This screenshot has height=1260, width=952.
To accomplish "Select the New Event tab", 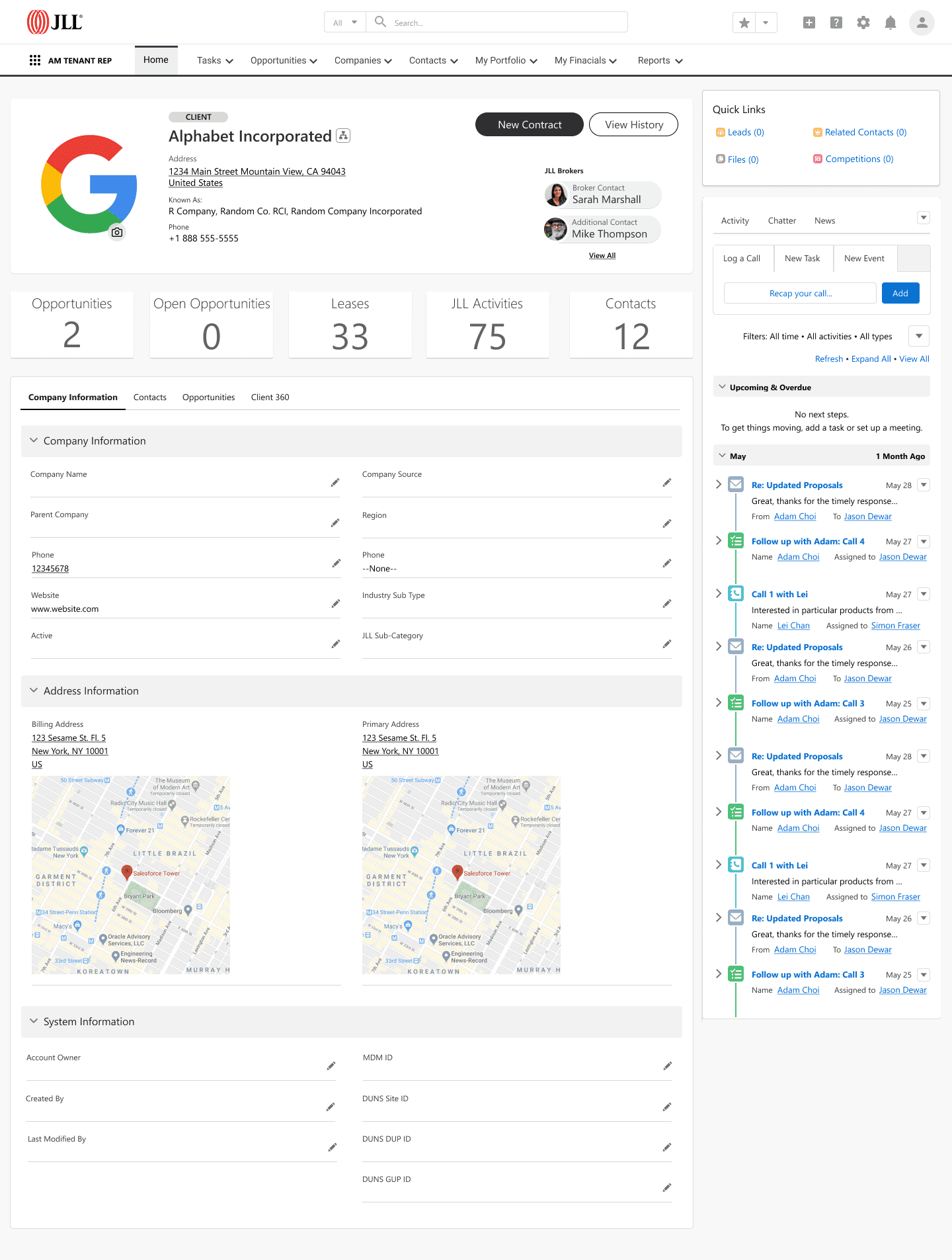I will [864, 258].
